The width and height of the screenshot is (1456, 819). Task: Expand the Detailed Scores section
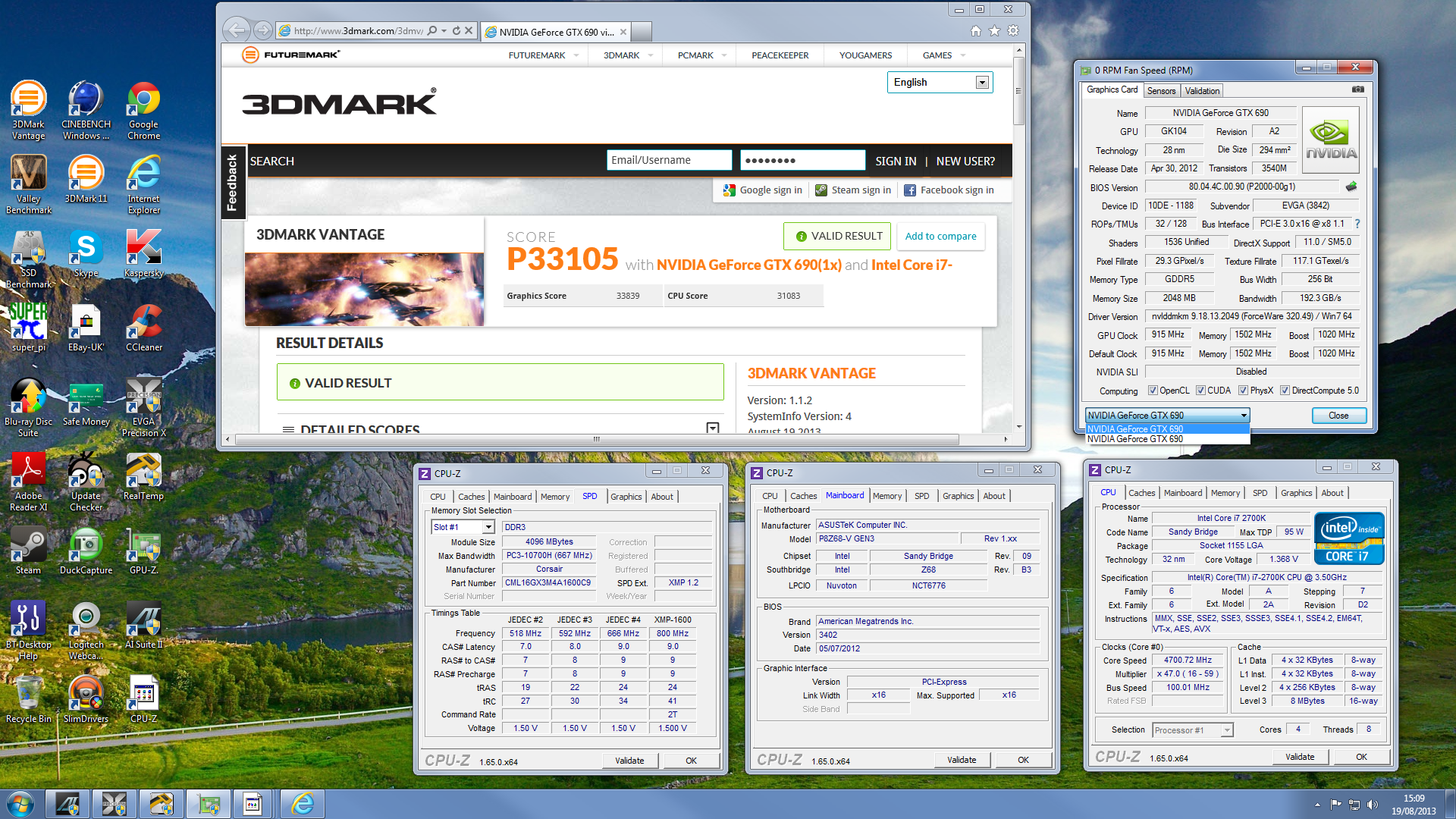click(713, 428)
